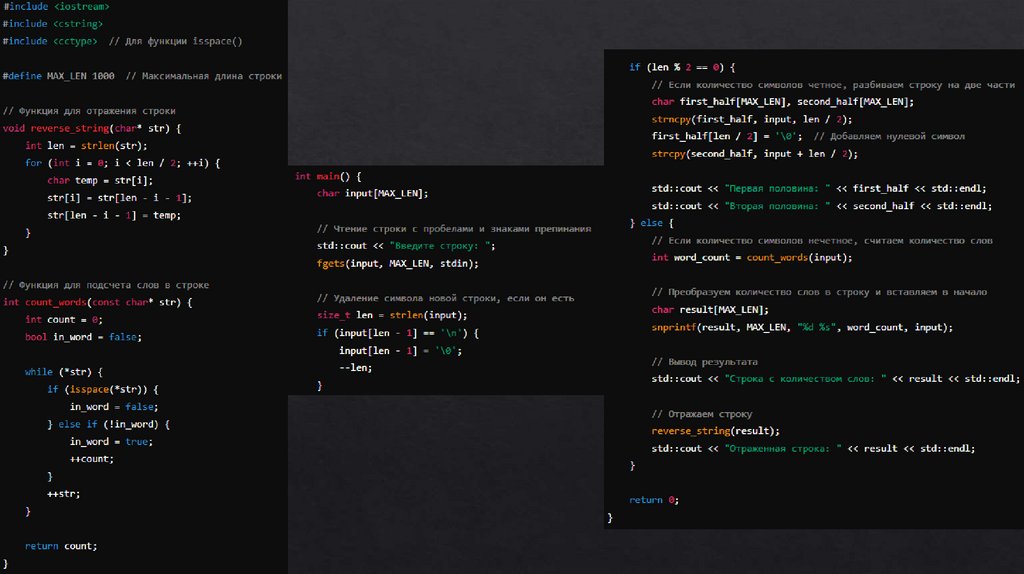1024x574 pixels.
Task: Click the ++count; statement
Action: point(92,459)
